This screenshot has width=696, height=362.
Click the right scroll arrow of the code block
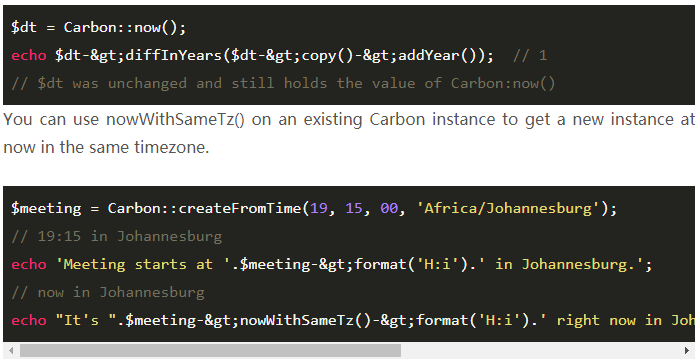coord(687,350)
